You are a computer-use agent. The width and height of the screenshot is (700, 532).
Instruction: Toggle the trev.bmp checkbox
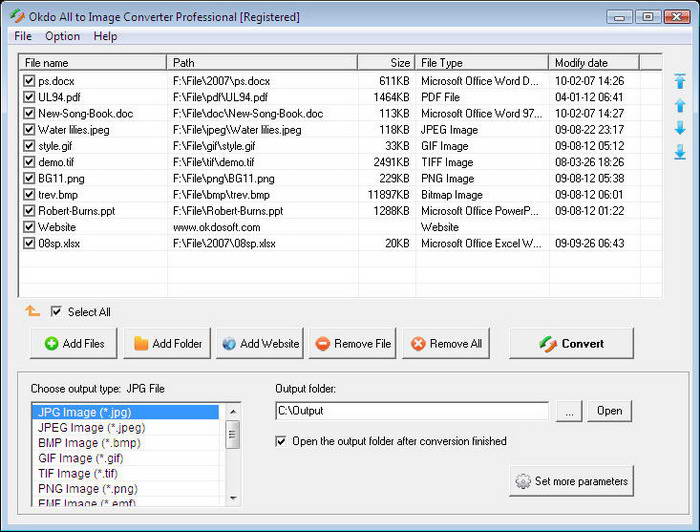coord(29,195)
